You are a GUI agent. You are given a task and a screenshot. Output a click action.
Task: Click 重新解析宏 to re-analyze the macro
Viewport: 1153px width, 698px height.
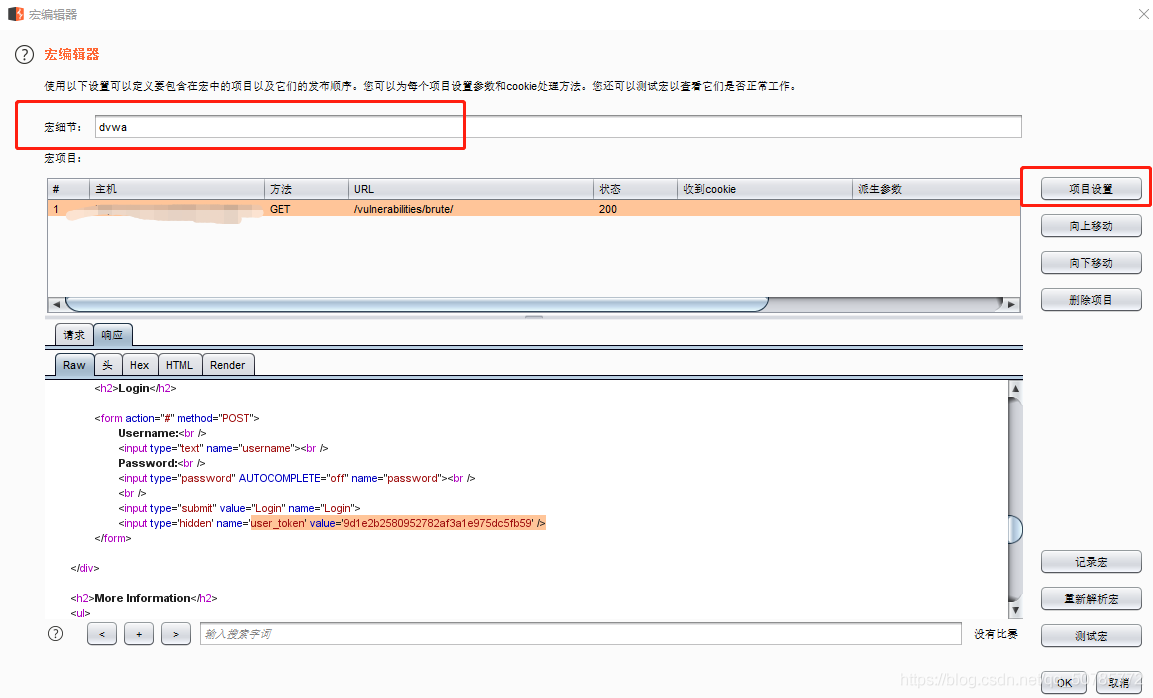click(x=1090, y=598)
